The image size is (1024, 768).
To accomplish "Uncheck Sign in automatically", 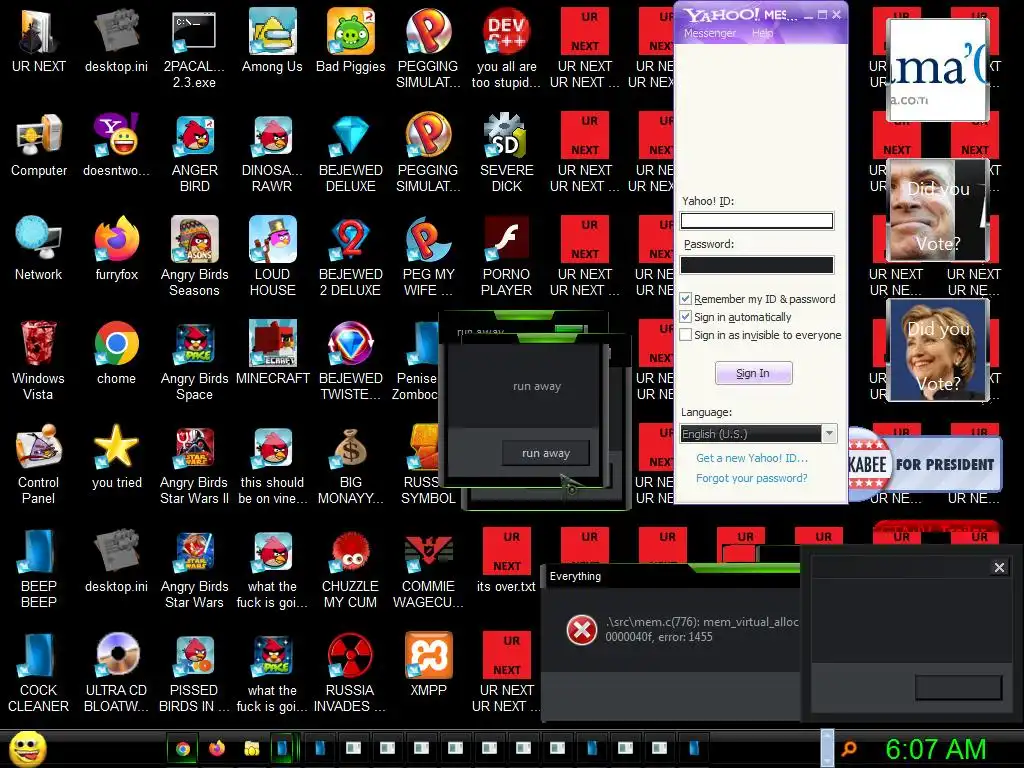I will pos(686,317).
